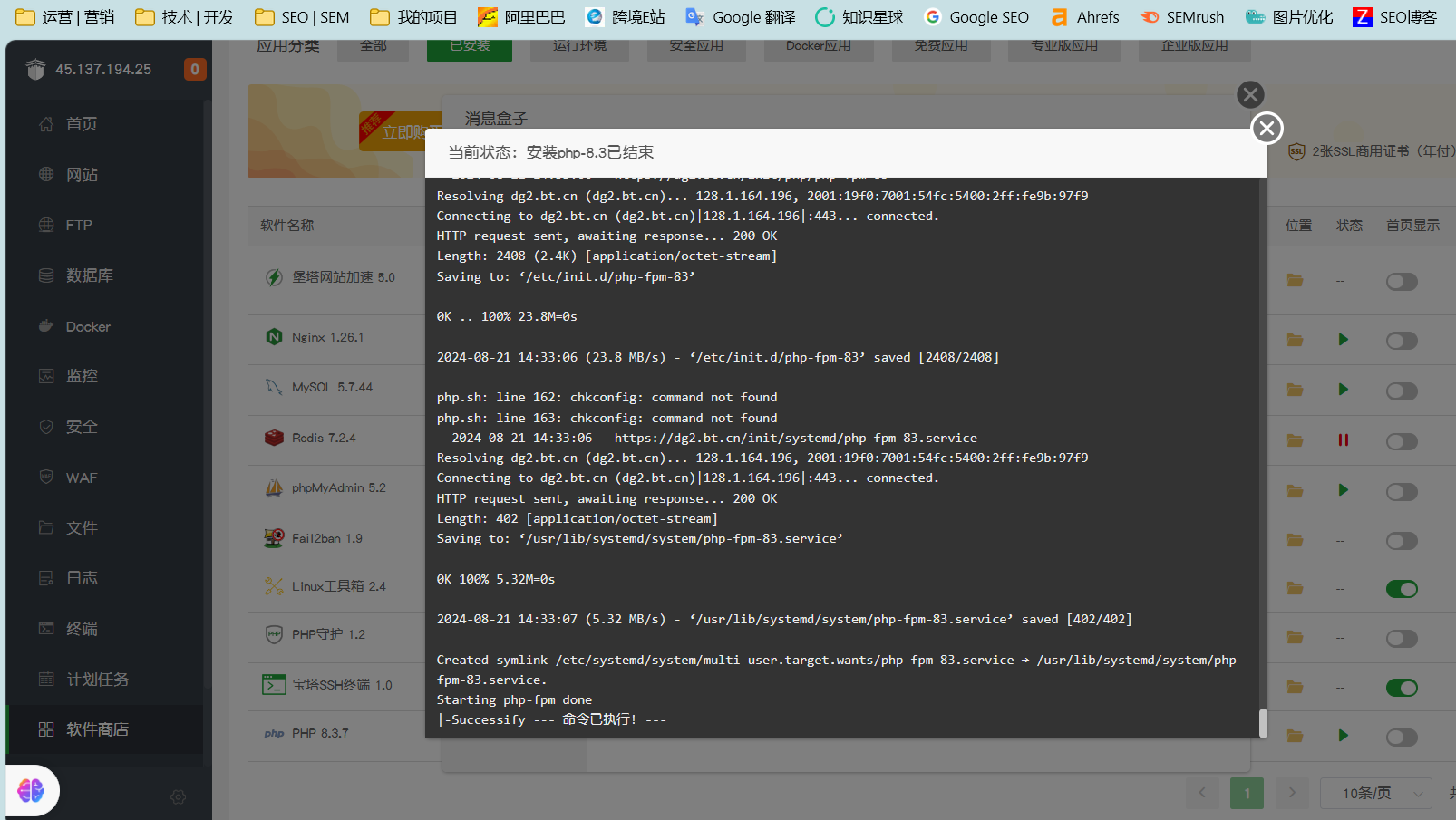Toggle homepage display for Nginx row
This screenshot has height=820, width=1456.
click(1402, 341)
